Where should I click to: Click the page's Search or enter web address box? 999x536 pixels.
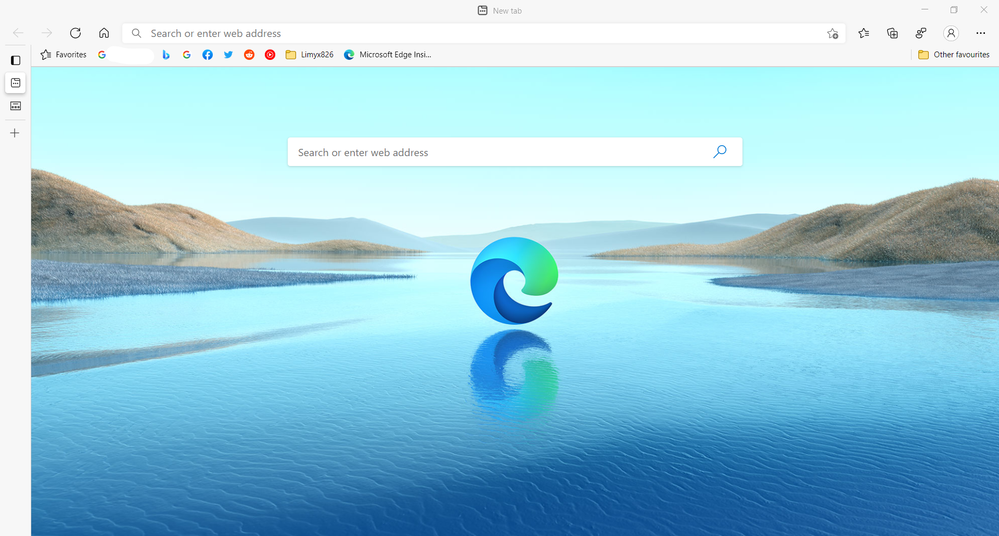[515, 152]
